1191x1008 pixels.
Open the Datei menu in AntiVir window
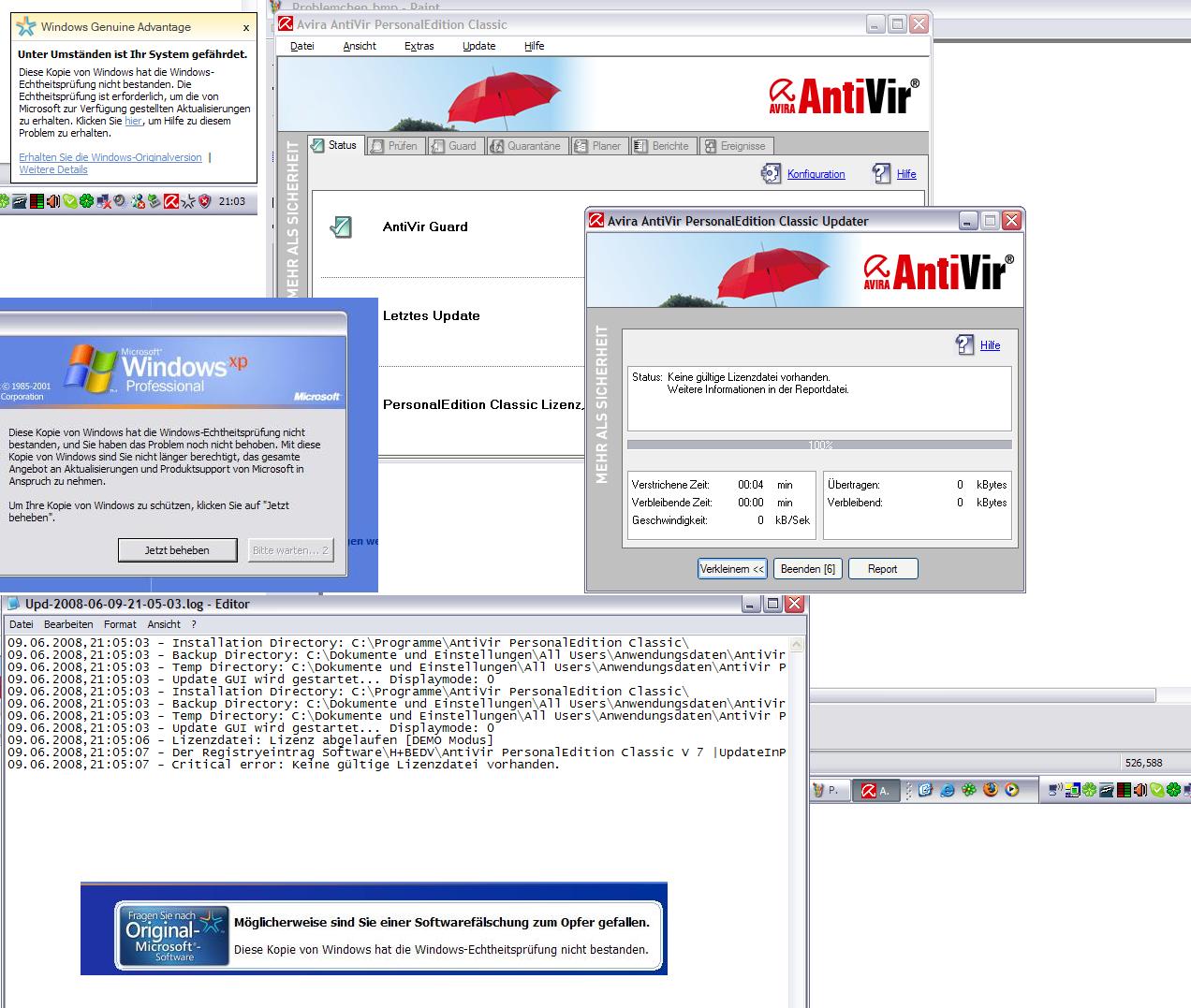click(302, 46)
